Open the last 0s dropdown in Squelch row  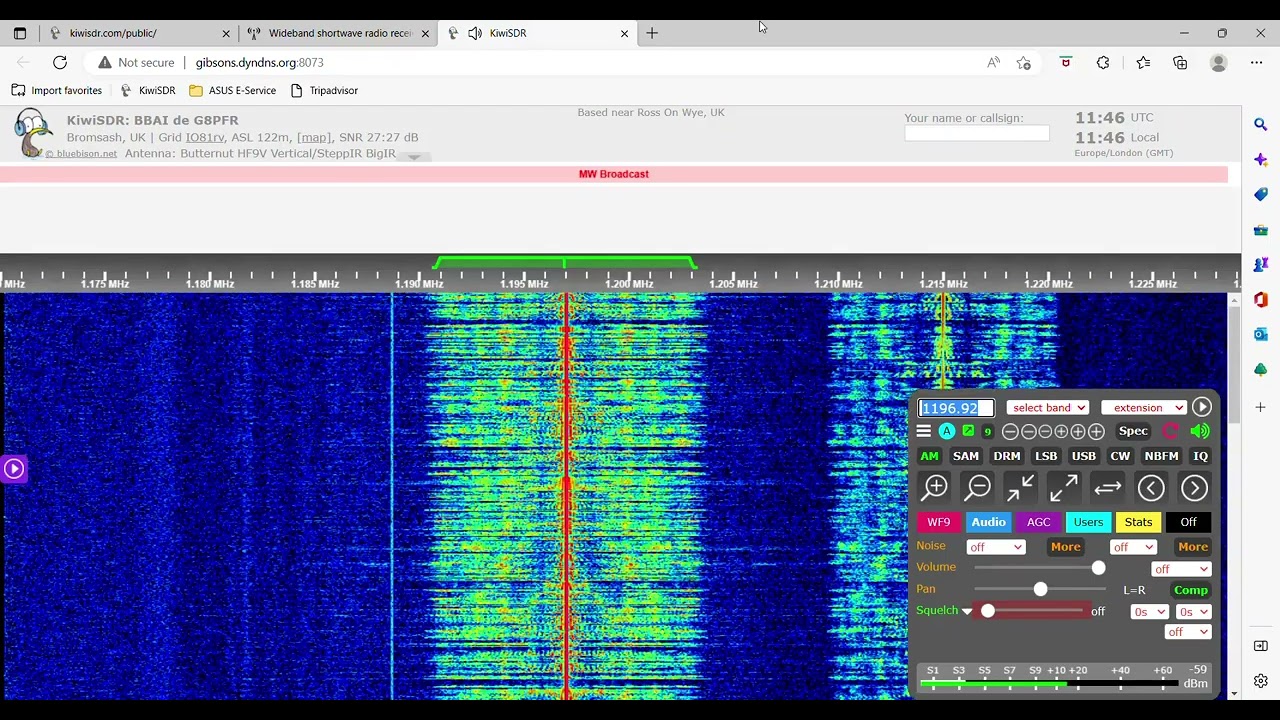click(x=1193, y=612)
